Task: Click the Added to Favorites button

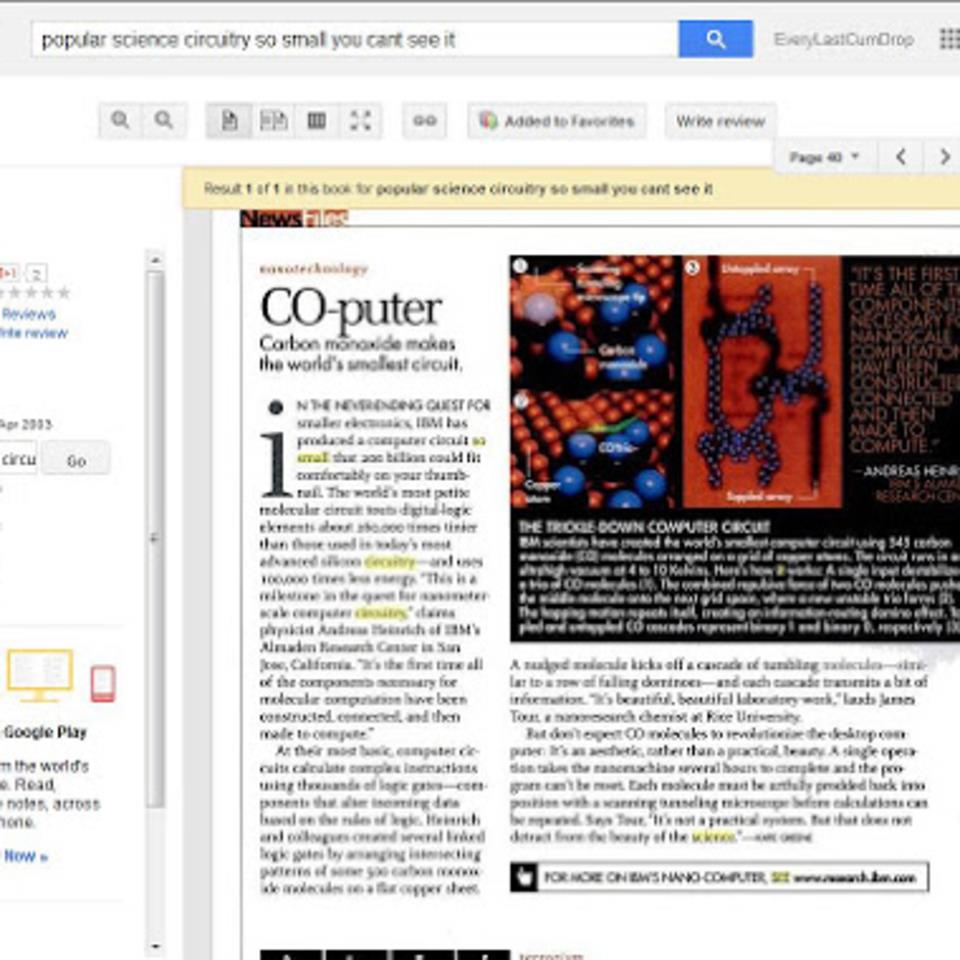Action: click(x=557, y=121)
